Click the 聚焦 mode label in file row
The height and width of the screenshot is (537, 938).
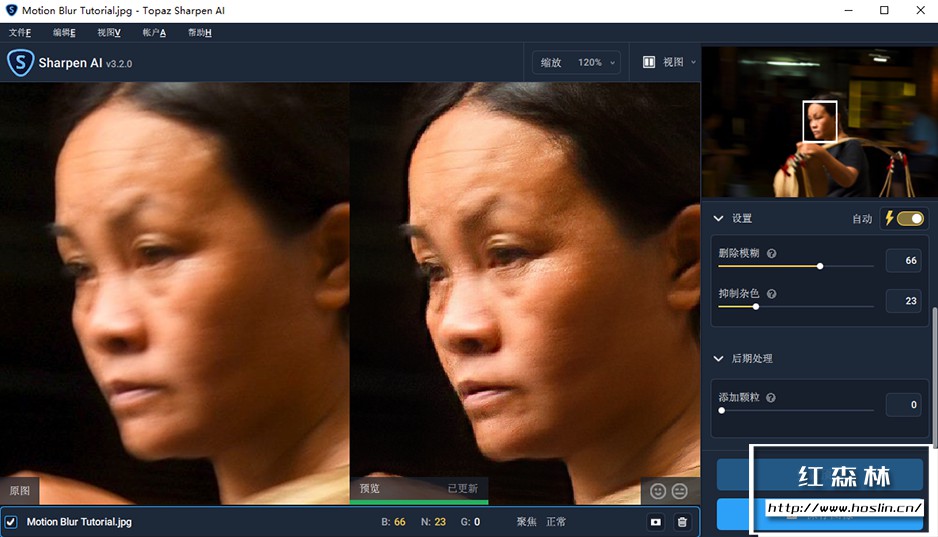coord(526,522)
